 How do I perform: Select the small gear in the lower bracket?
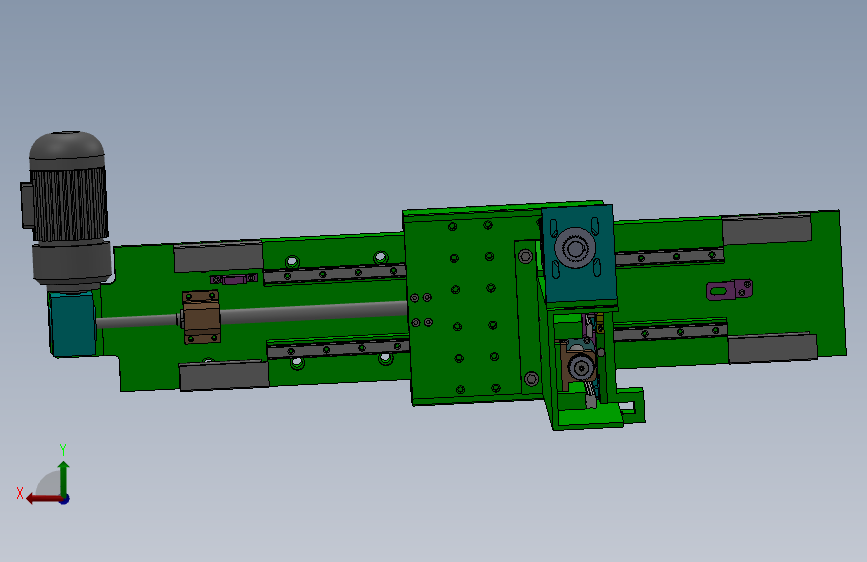click(x=581, y=367)
